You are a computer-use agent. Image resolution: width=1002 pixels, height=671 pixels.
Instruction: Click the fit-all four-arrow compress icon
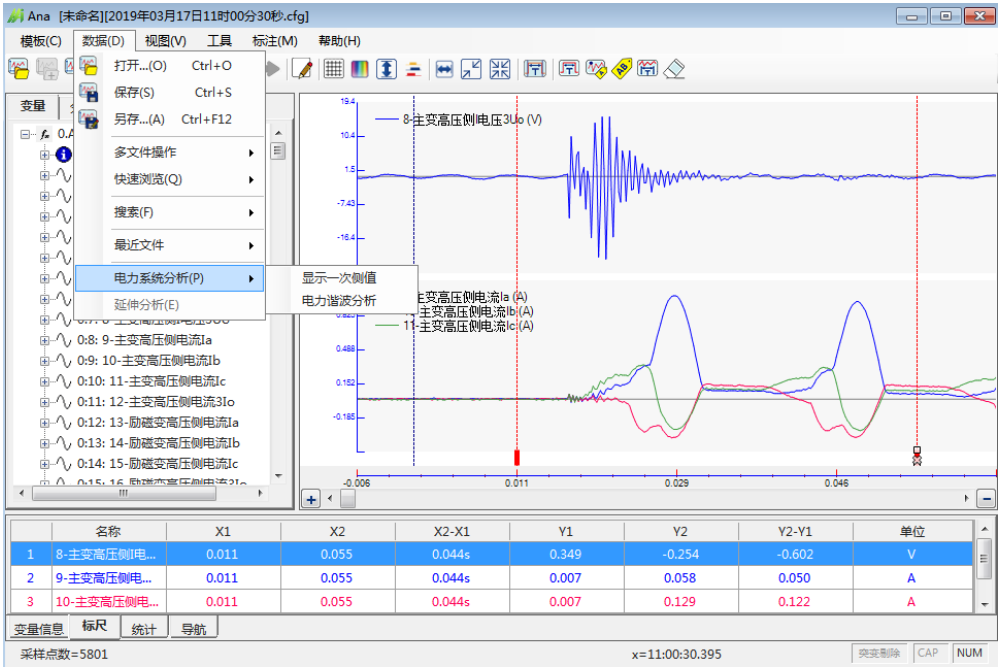(500, 68)
